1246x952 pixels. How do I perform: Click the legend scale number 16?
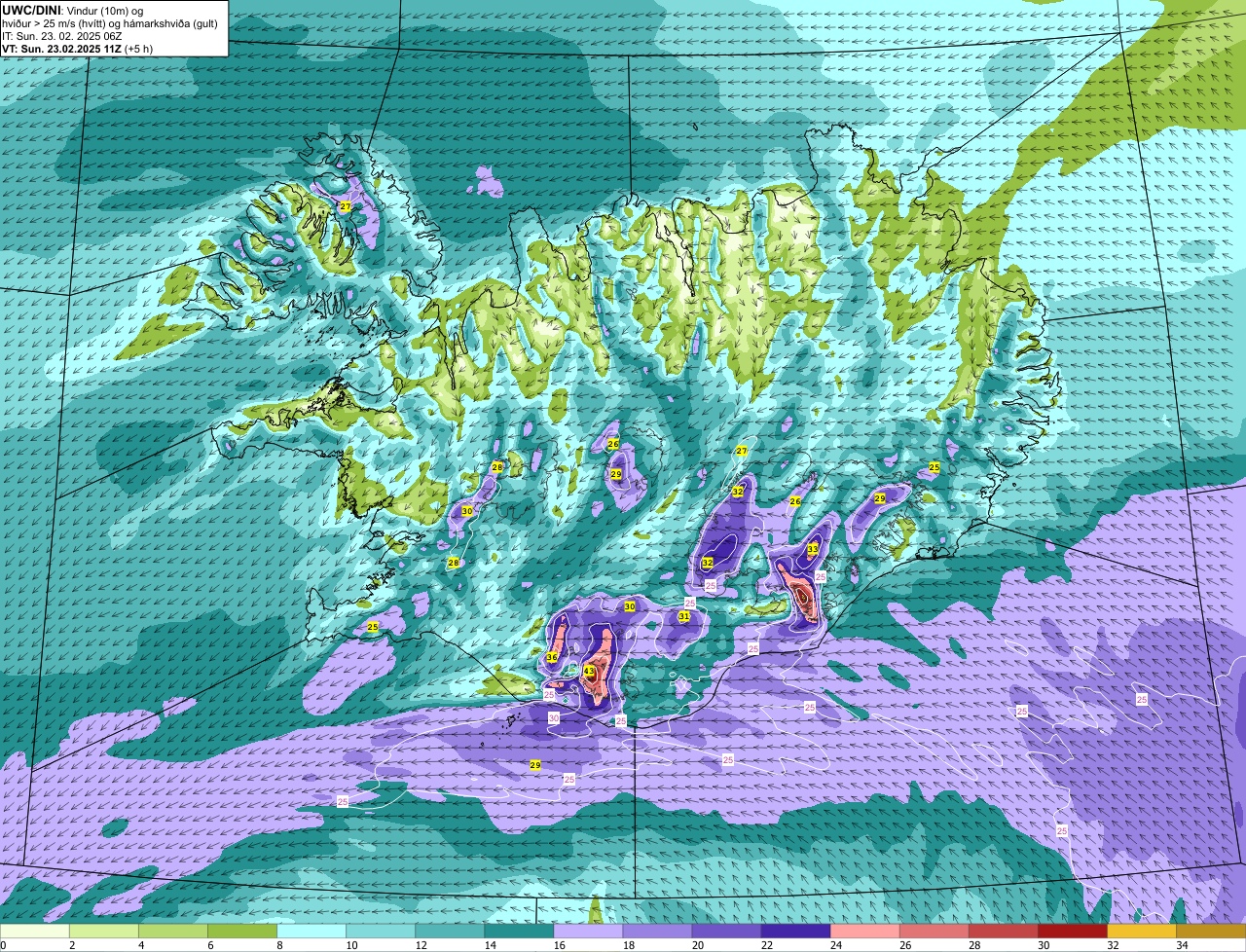tap(559, 945)
